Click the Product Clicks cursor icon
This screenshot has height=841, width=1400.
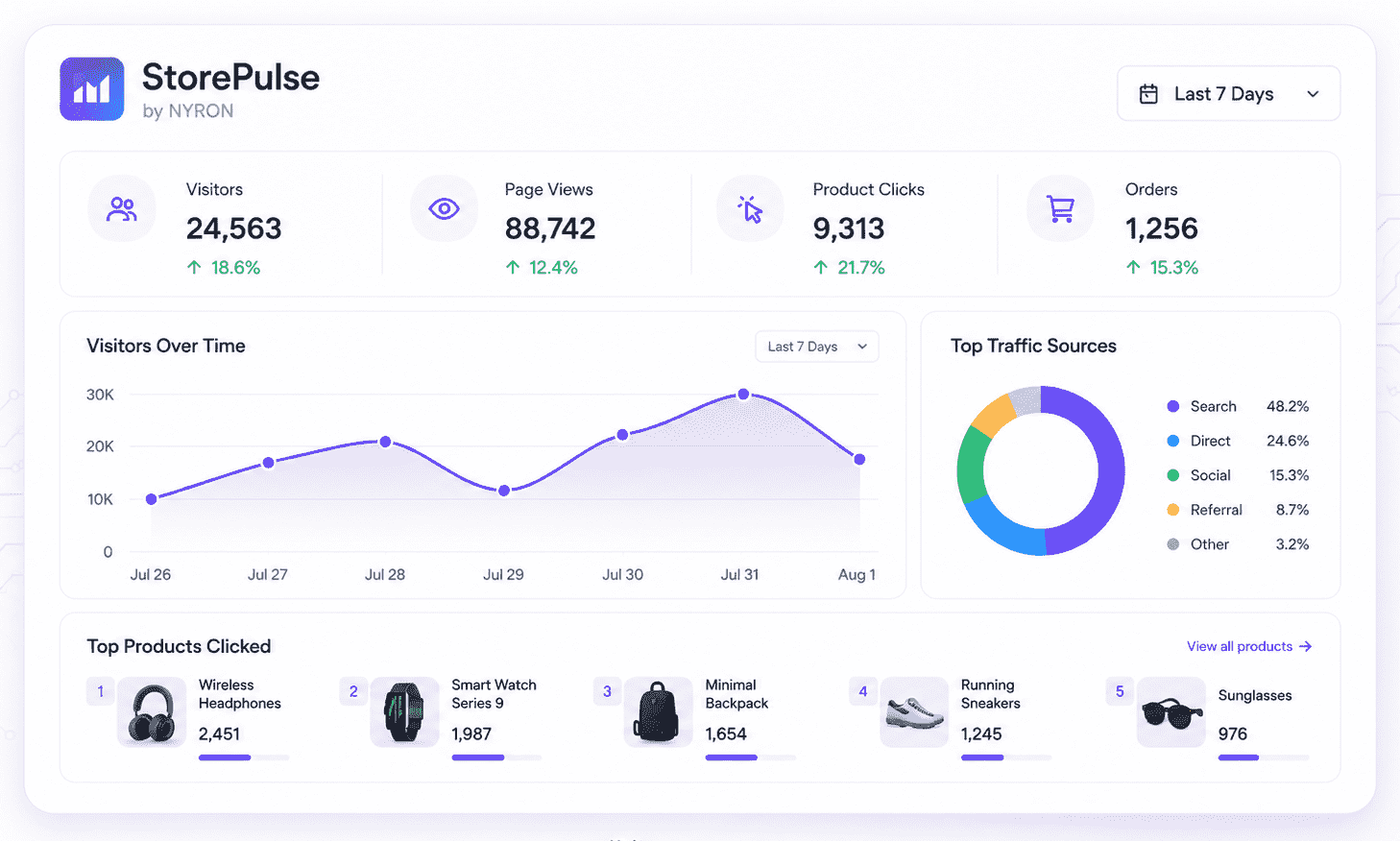pyautogui.click(x=750, y=209)
